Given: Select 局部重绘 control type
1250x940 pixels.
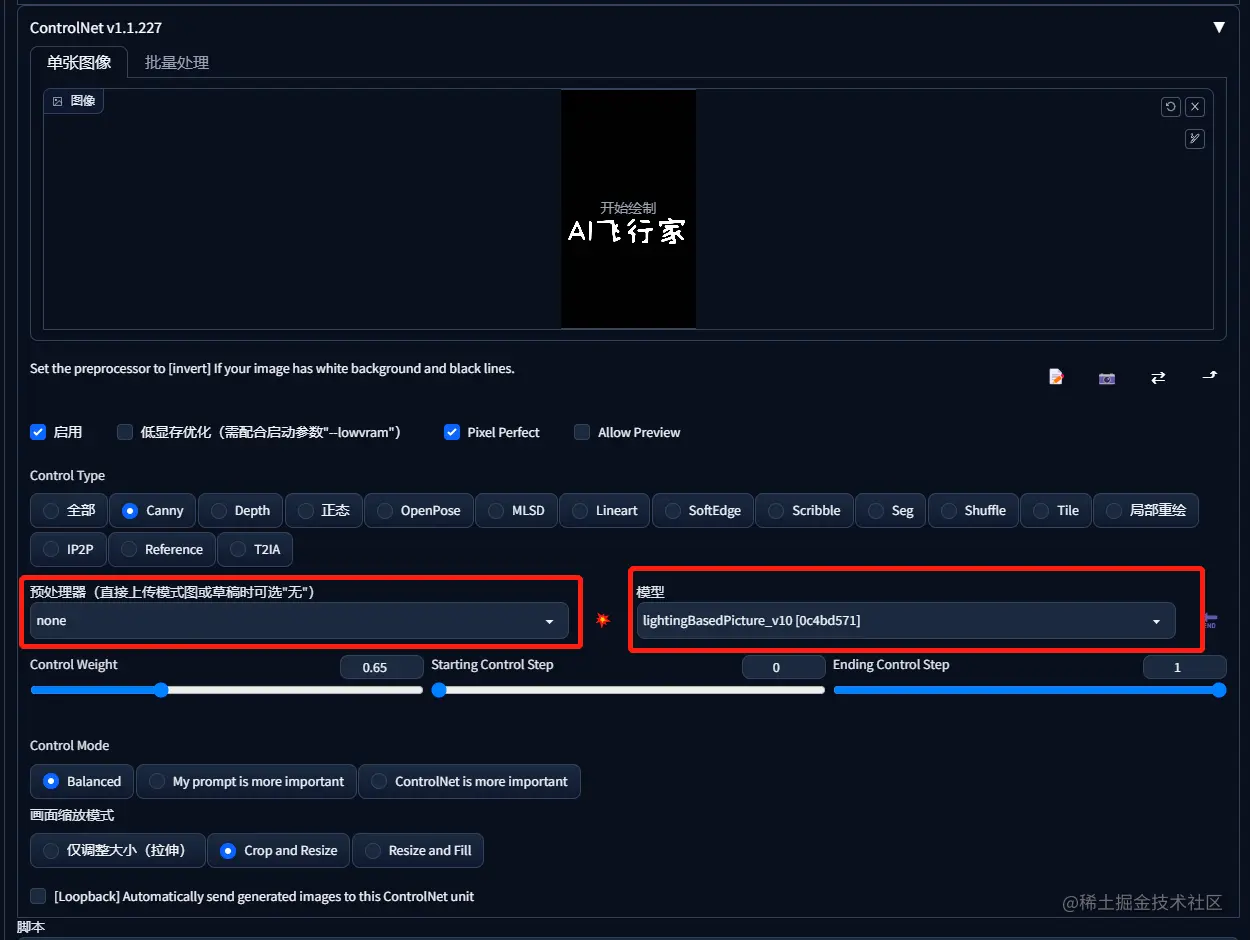Looking at the screenshot, I should (1145, 510).
